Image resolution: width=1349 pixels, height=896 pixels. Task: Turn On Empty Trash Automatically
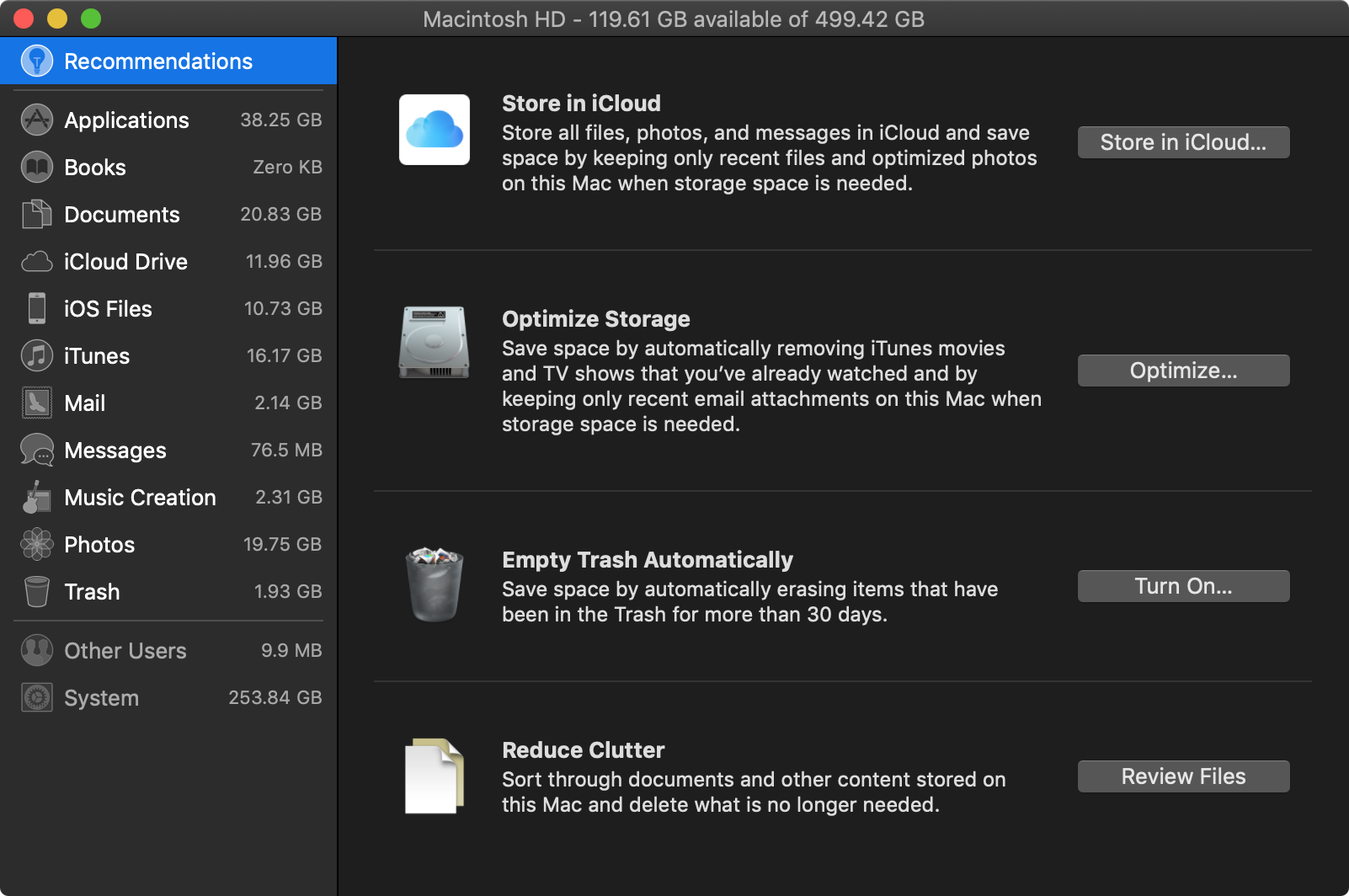point(1183,586)
